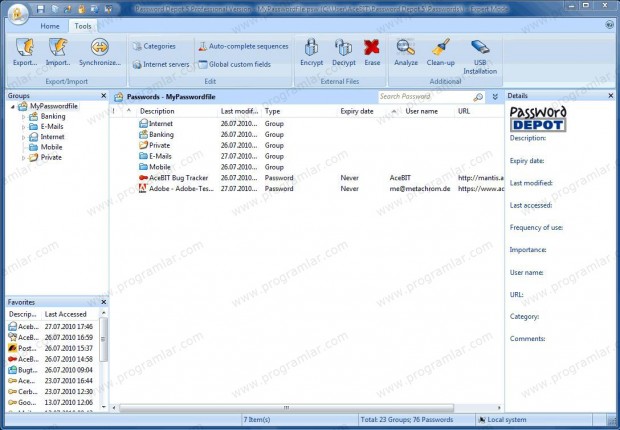Click the http://mantis URL cell
The height and width of the screenshot is (430, 620).
click(480, 178)
